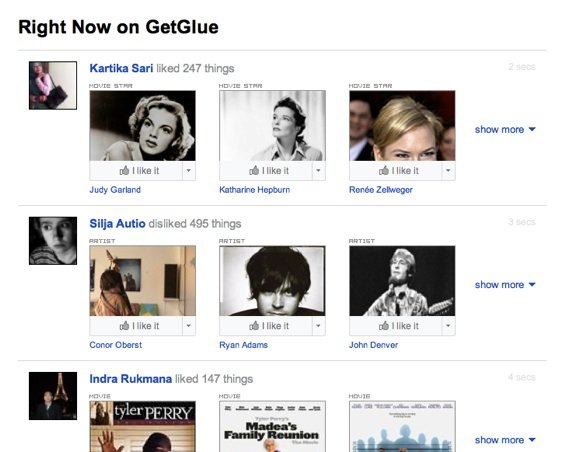Open Silja Autio's avatar picture
Image resolution: width=580 pixels, height=452 pixels.
(x=53, y=241)
